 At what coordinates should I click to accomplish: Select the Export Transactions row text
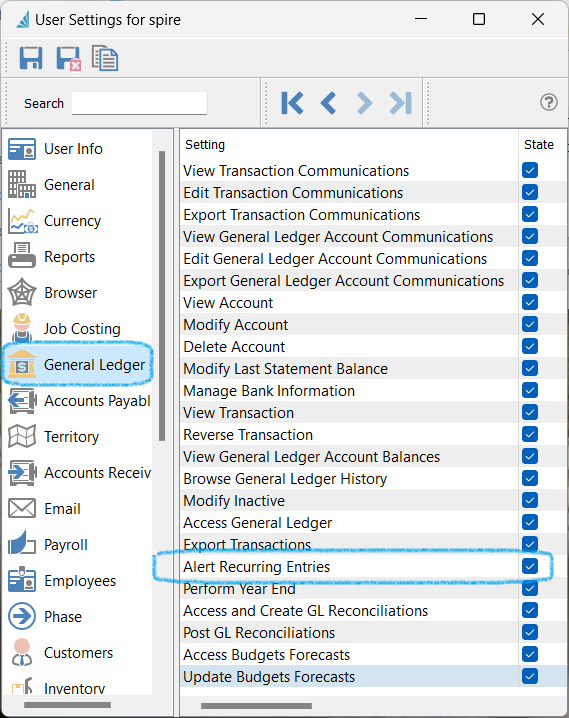point(247,544)
